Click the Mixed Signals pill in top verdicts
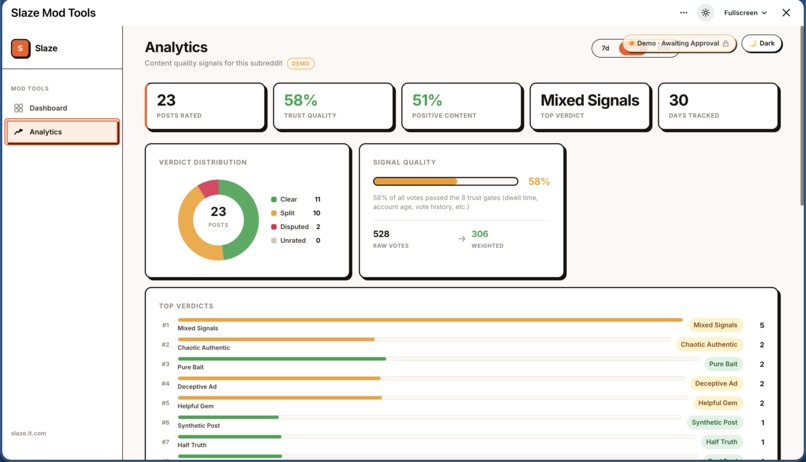This screenshot has height=462, width=806. [715, 325]
